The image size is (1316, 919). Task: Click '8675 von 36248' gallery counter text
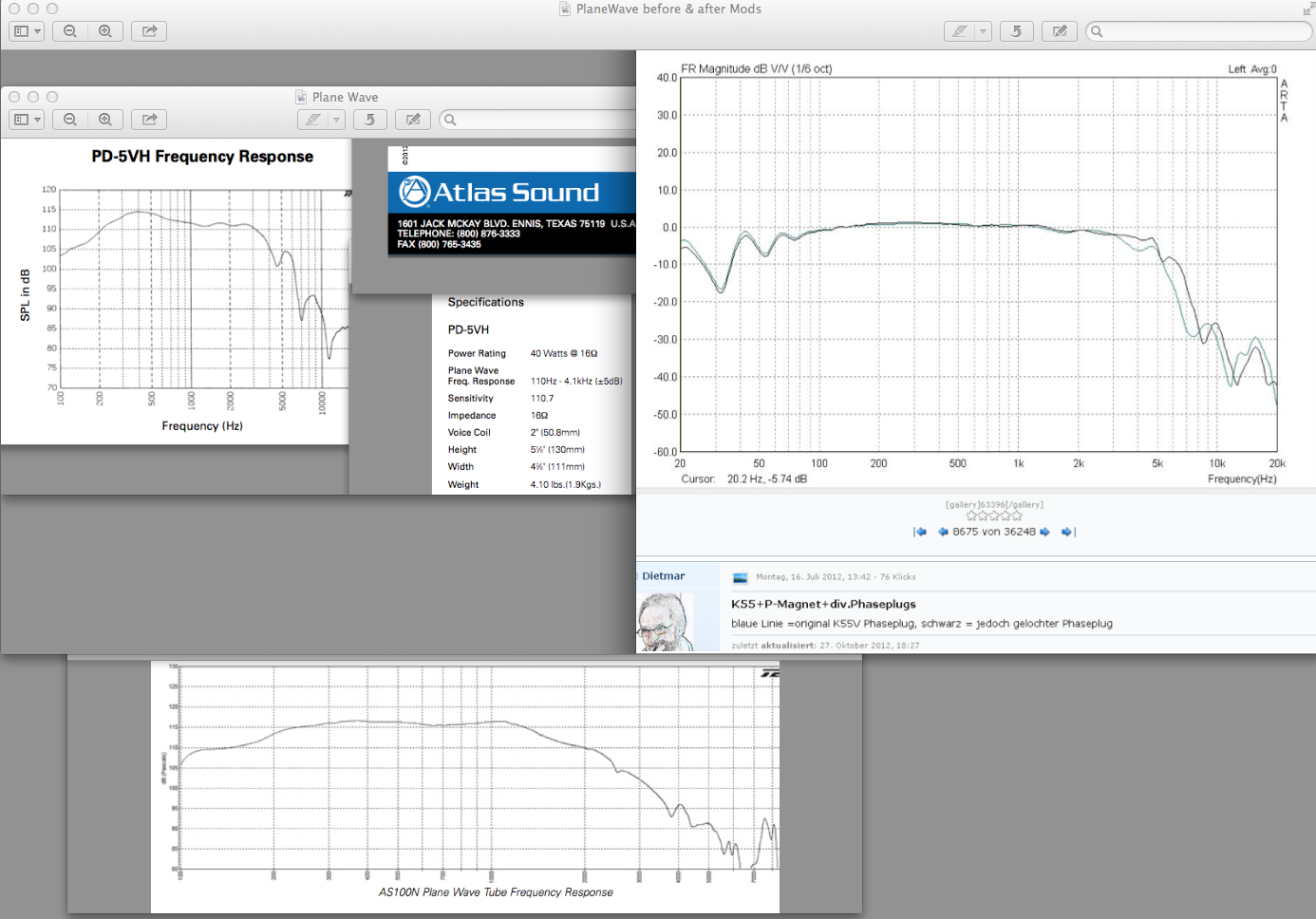[x=994, y=532]
